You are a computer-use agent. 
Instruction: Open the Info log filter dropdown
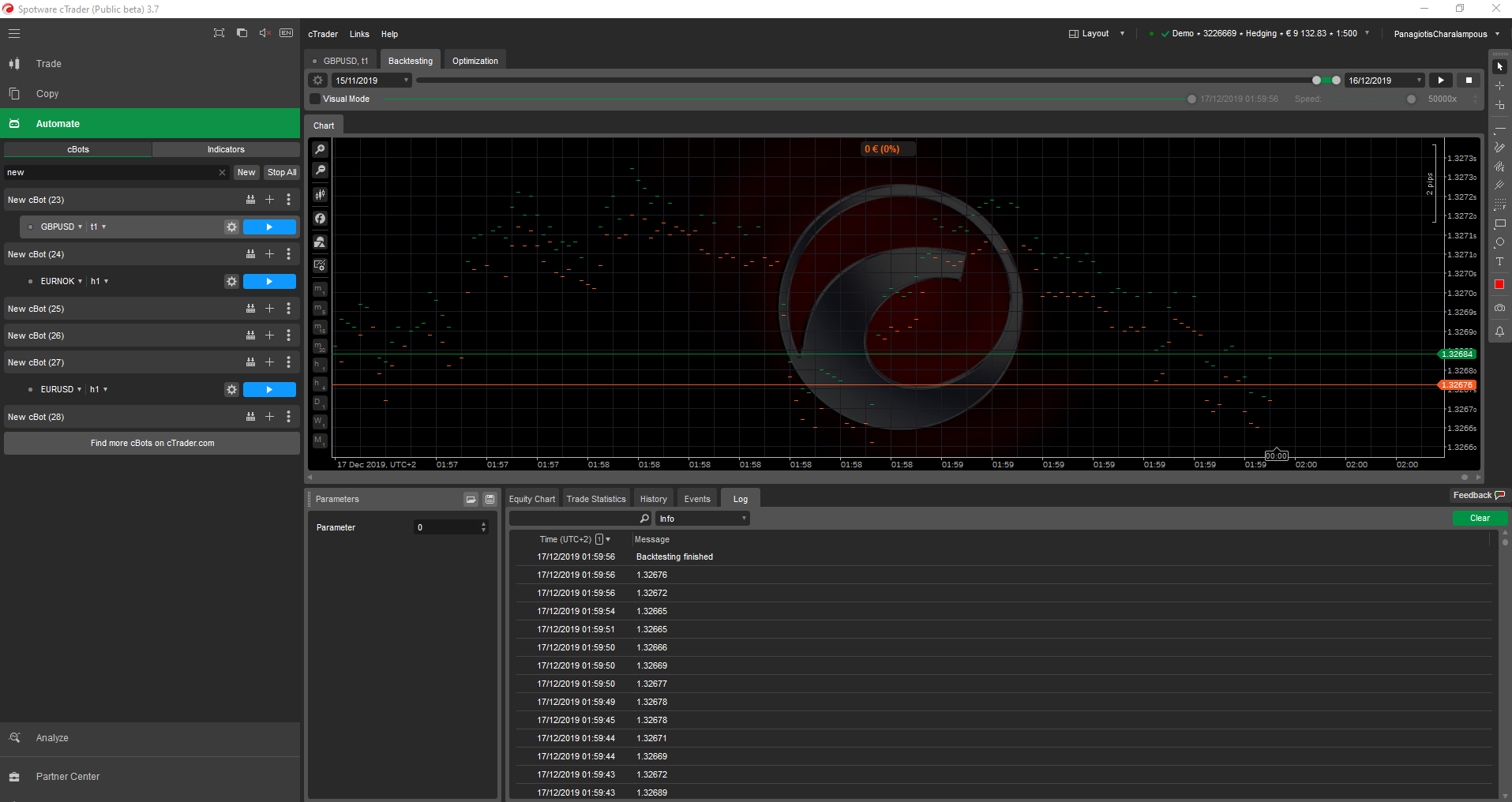[703, 519]
